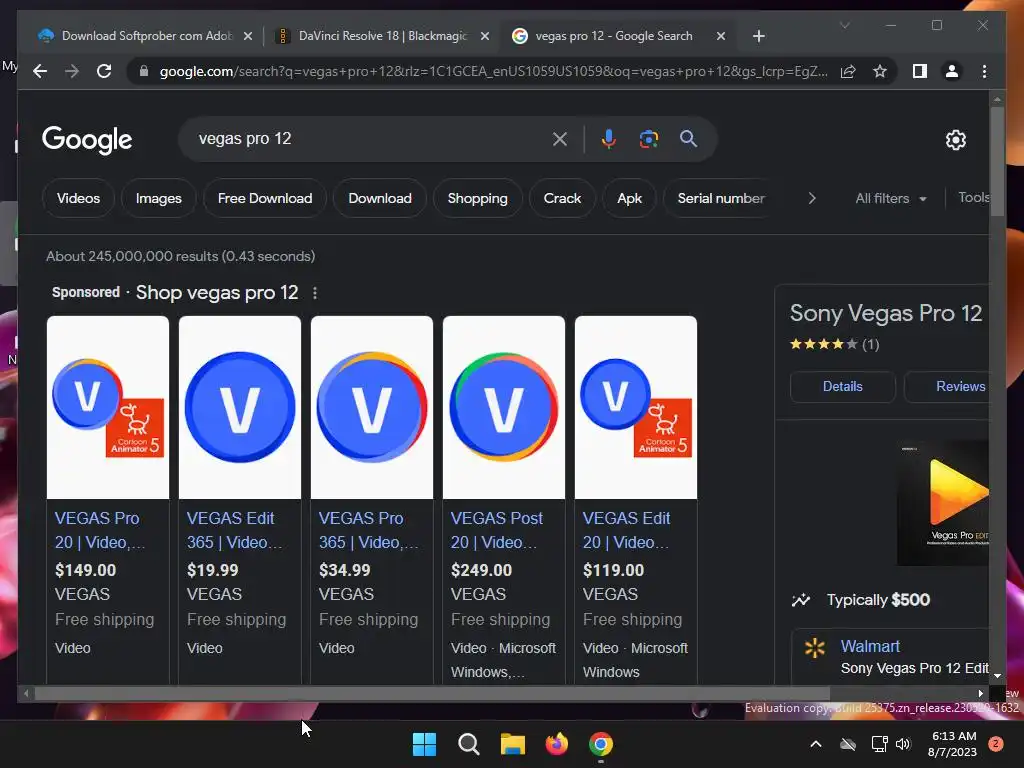Submit search with magnifier icon
The width and height of the screenshot is (1024, 768).
click(688, 138)
